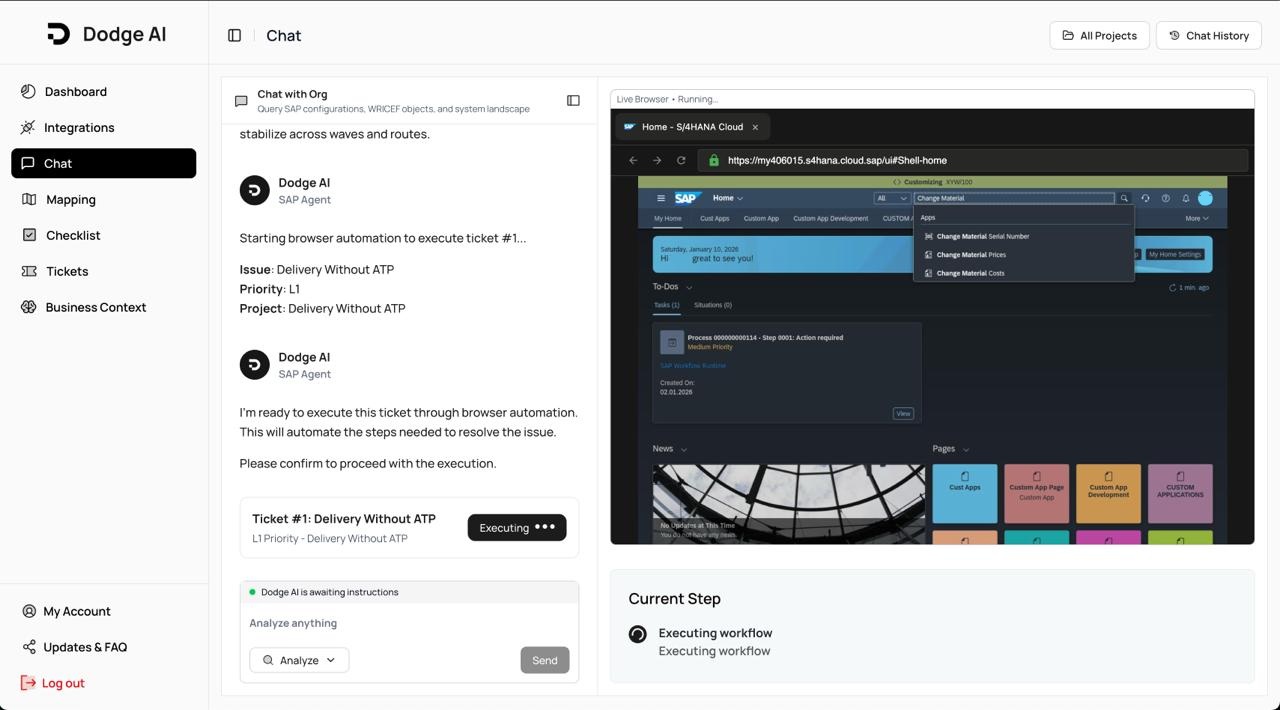The height and width of the screenshot is (710, 1280).
Task: Click the back arrow in Live Browser
Action: click(633, 160)
